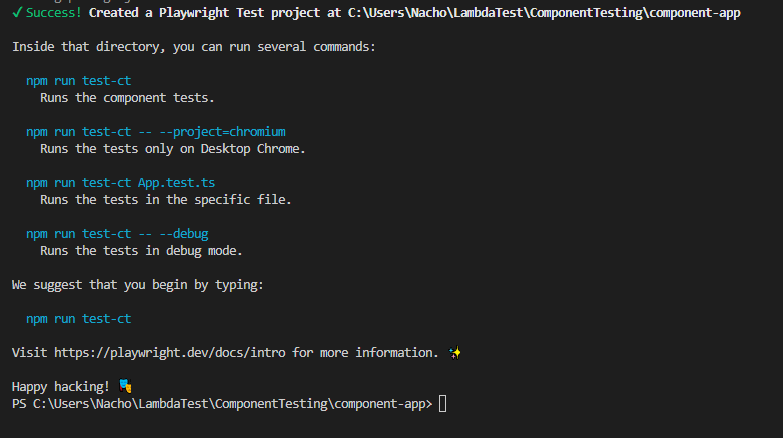Viewport: 783px width, 438px height.
Task: Click the 'Runs the component tests.' description
Action: tap(128, 98)
